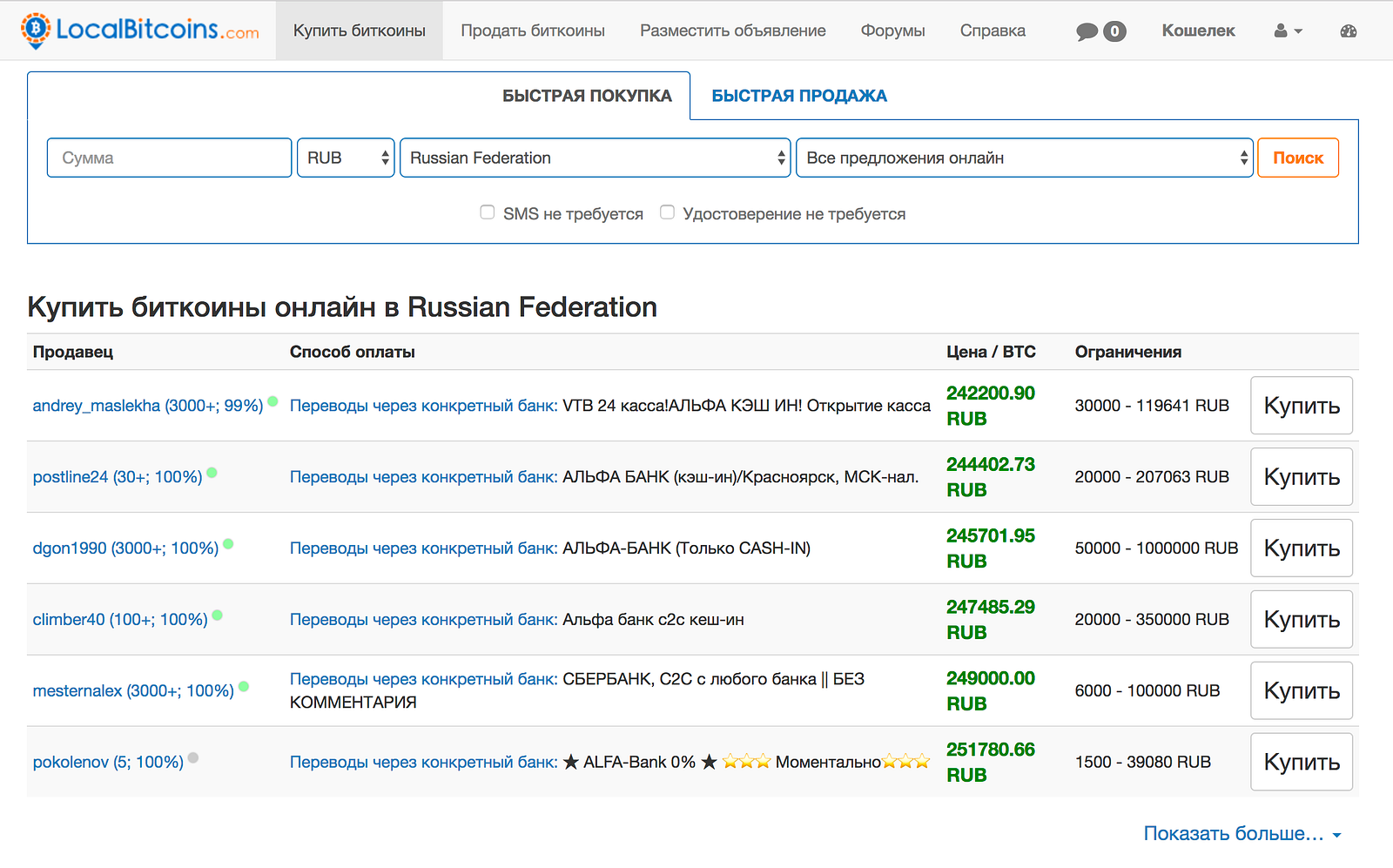Open seller profile mesternalex (3000+; 100%)
1393x868 pixels.
(x=133, y=691)
